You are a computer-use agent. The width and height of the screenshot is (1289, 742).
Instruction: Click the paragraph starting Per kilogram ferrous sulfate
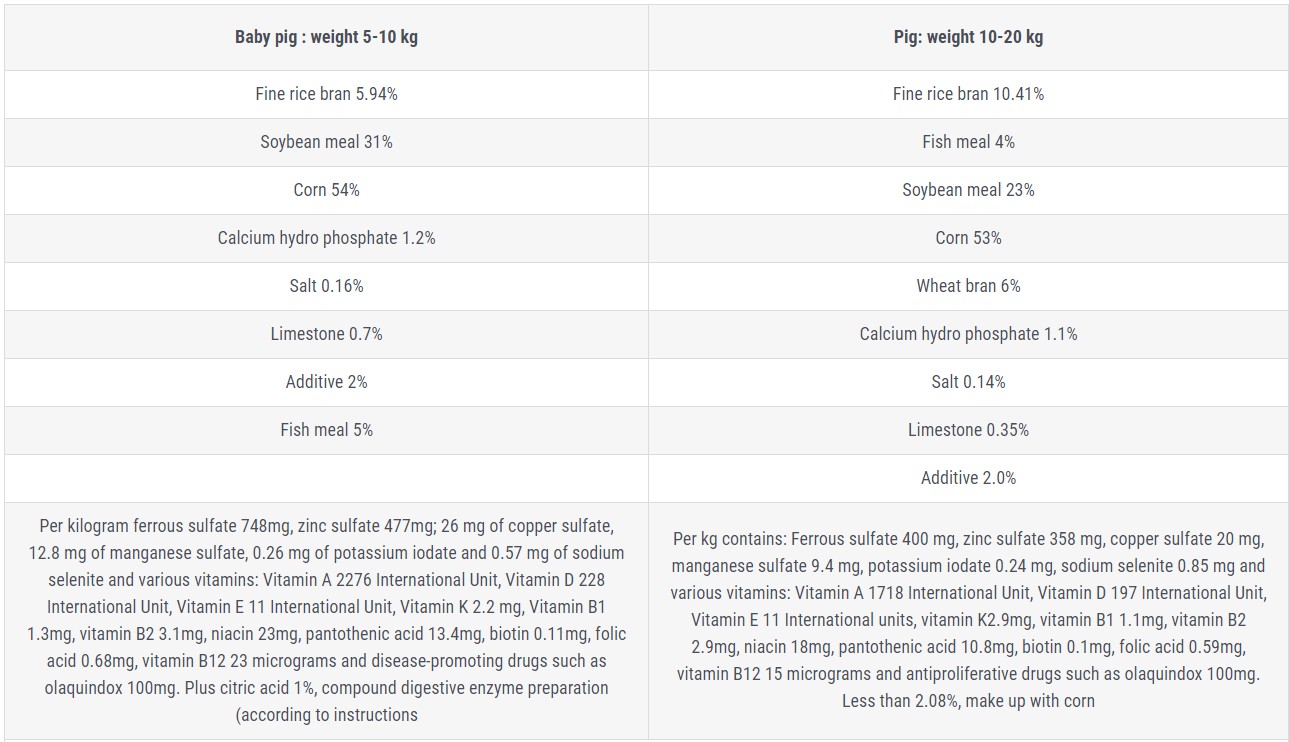pyautogui.click(x=326, y=620)
